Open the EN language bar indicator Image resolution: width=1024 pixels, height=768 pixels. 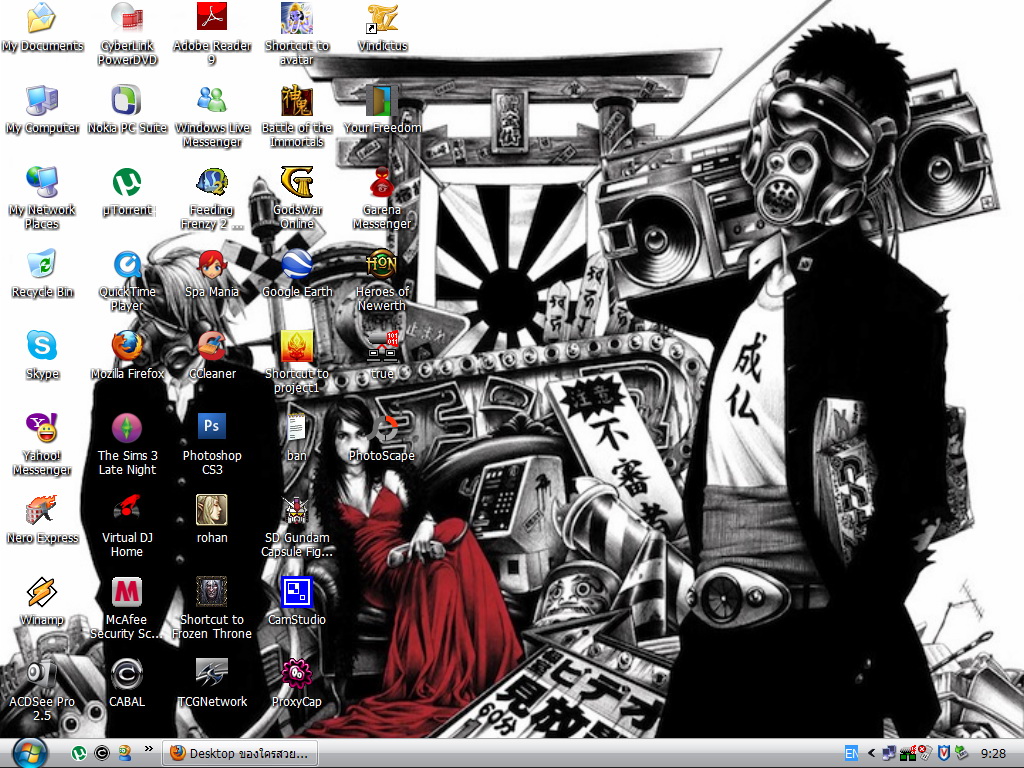tap(851, 754)
